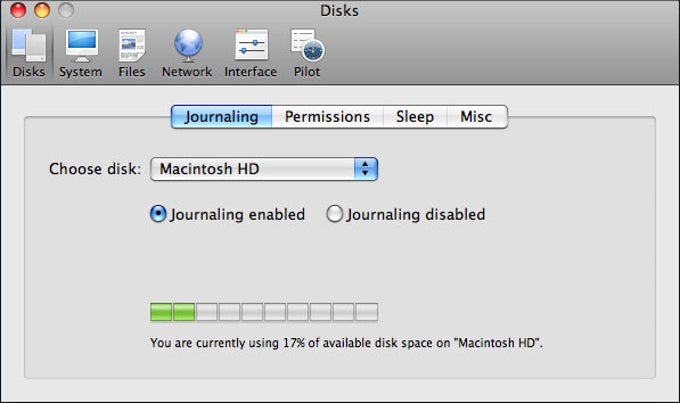Select the Interface sliders icon

[x=252, y=45]
